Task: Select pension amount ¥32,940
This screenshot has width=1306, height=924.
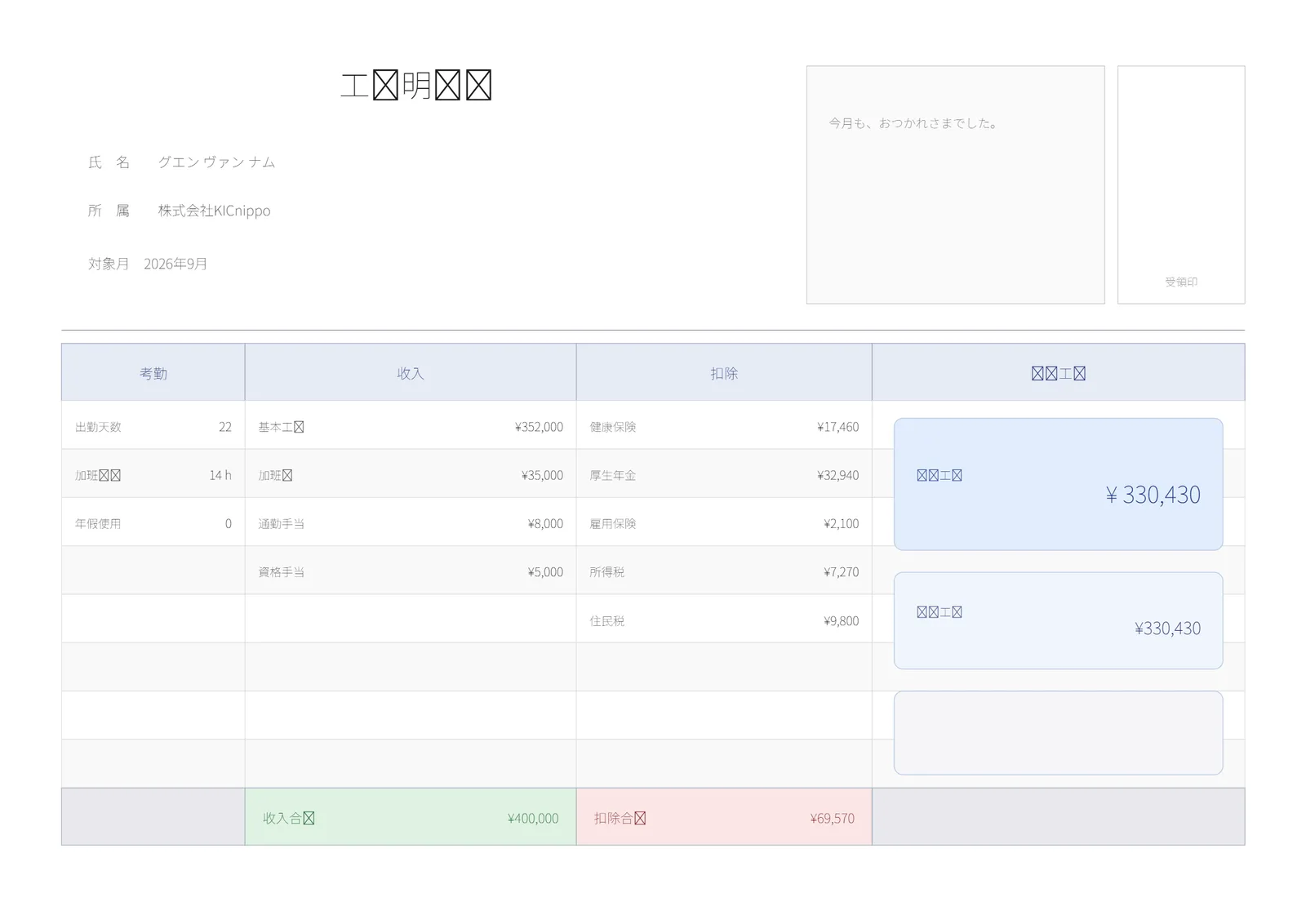Action: tap(837, 475)
